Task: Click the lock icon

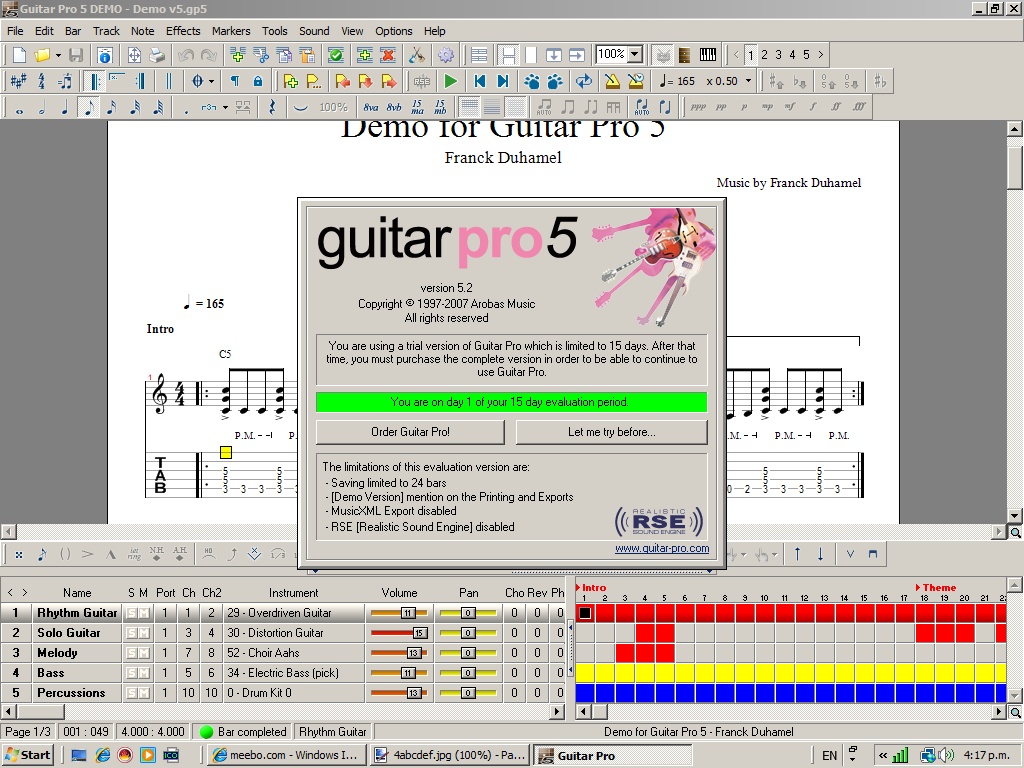Action: pos(257,82)
